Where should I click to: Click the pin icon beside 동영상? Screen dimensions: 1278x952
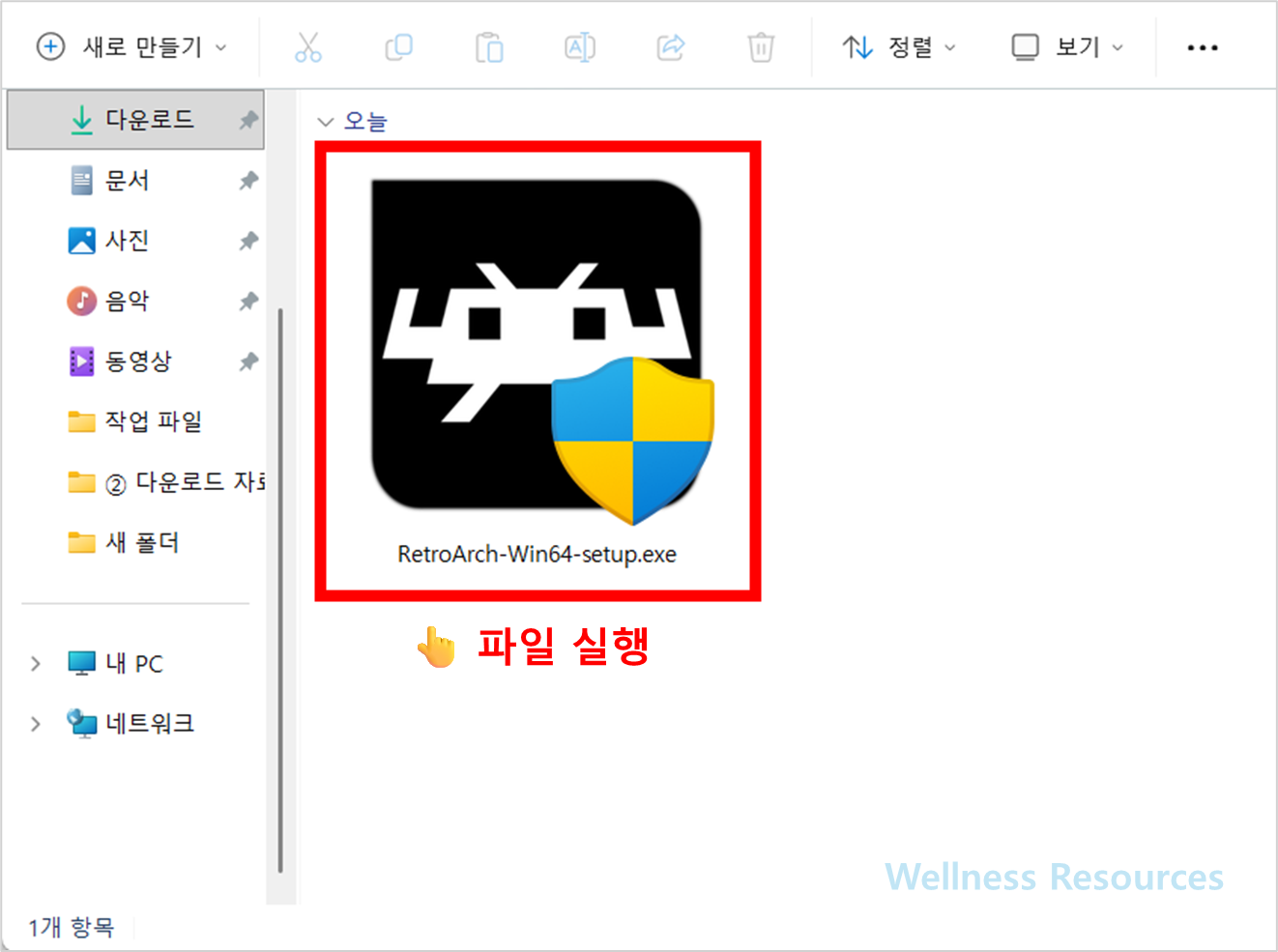coord(248,361)
